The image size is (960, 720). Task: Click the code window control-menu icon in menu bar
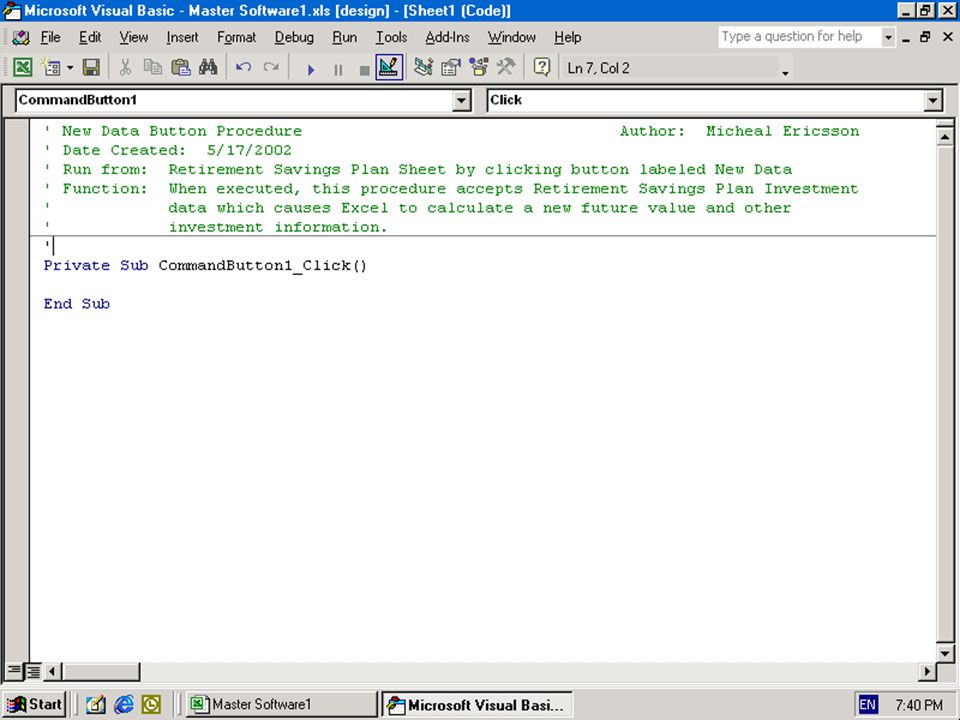point(21,37)
